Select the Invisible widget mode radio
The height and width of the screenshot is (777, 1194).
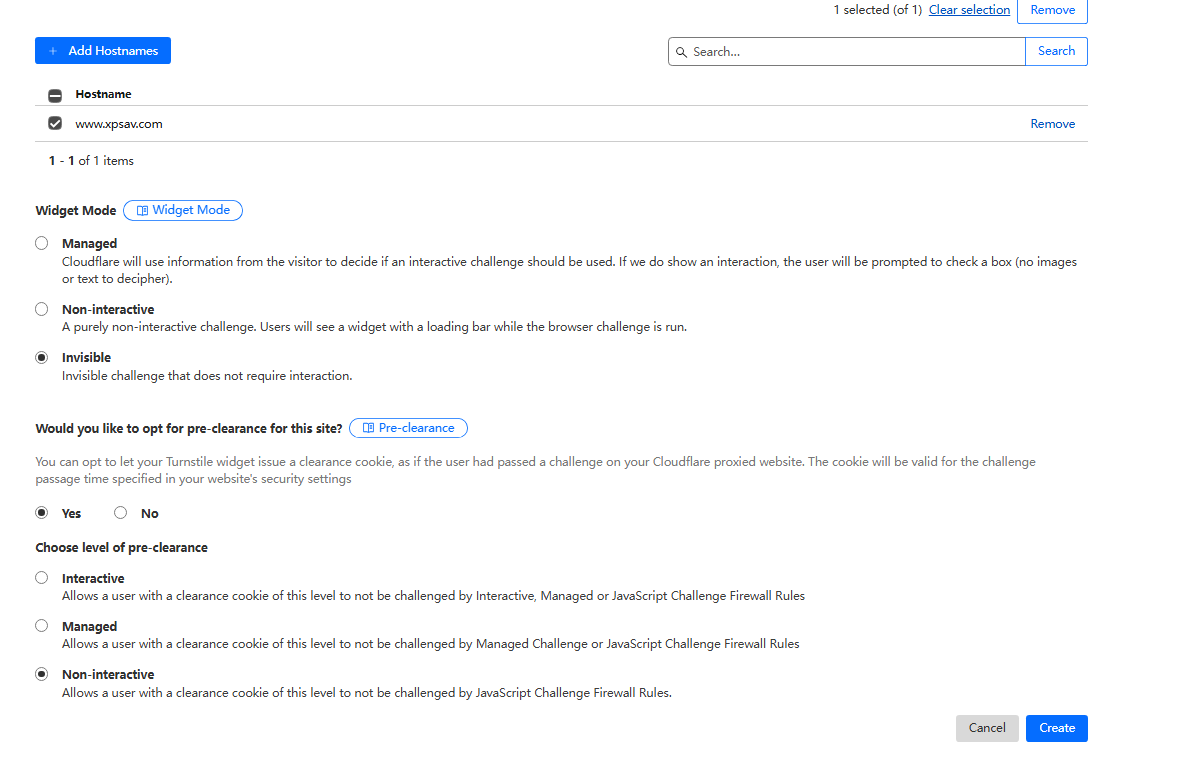pos(41,357)
